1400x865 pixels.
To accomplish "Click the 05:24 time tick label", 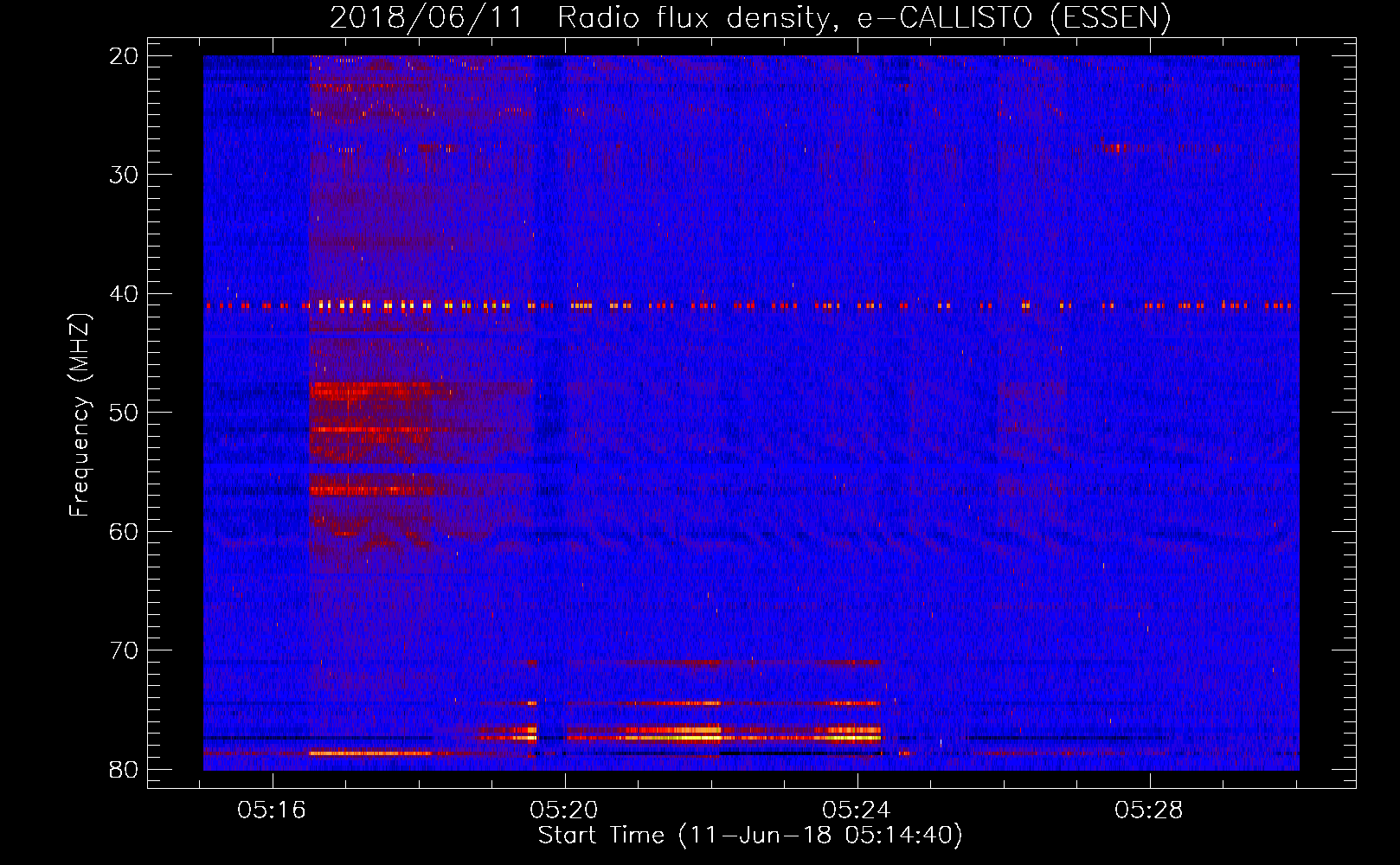I will [857, 810].
